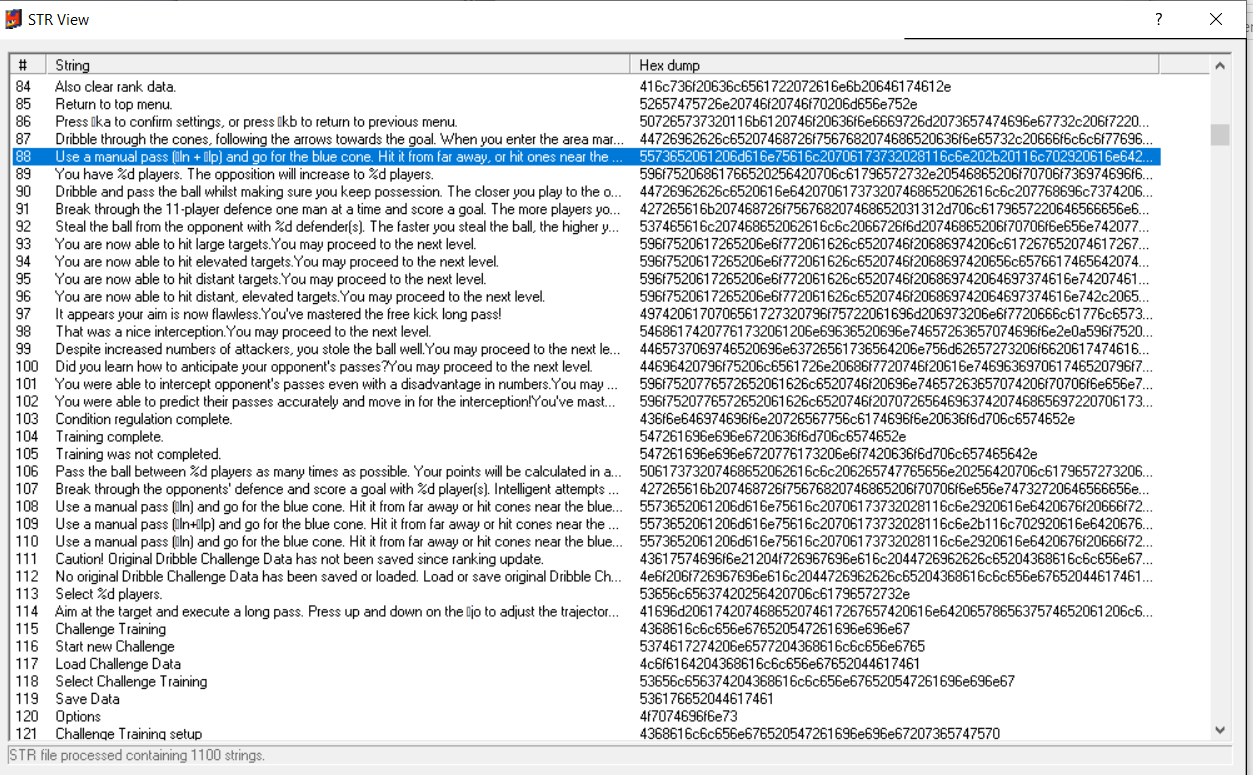Click hex dump '536176652044617461' cell
The image size is (1253, 775).
(706, 699)
